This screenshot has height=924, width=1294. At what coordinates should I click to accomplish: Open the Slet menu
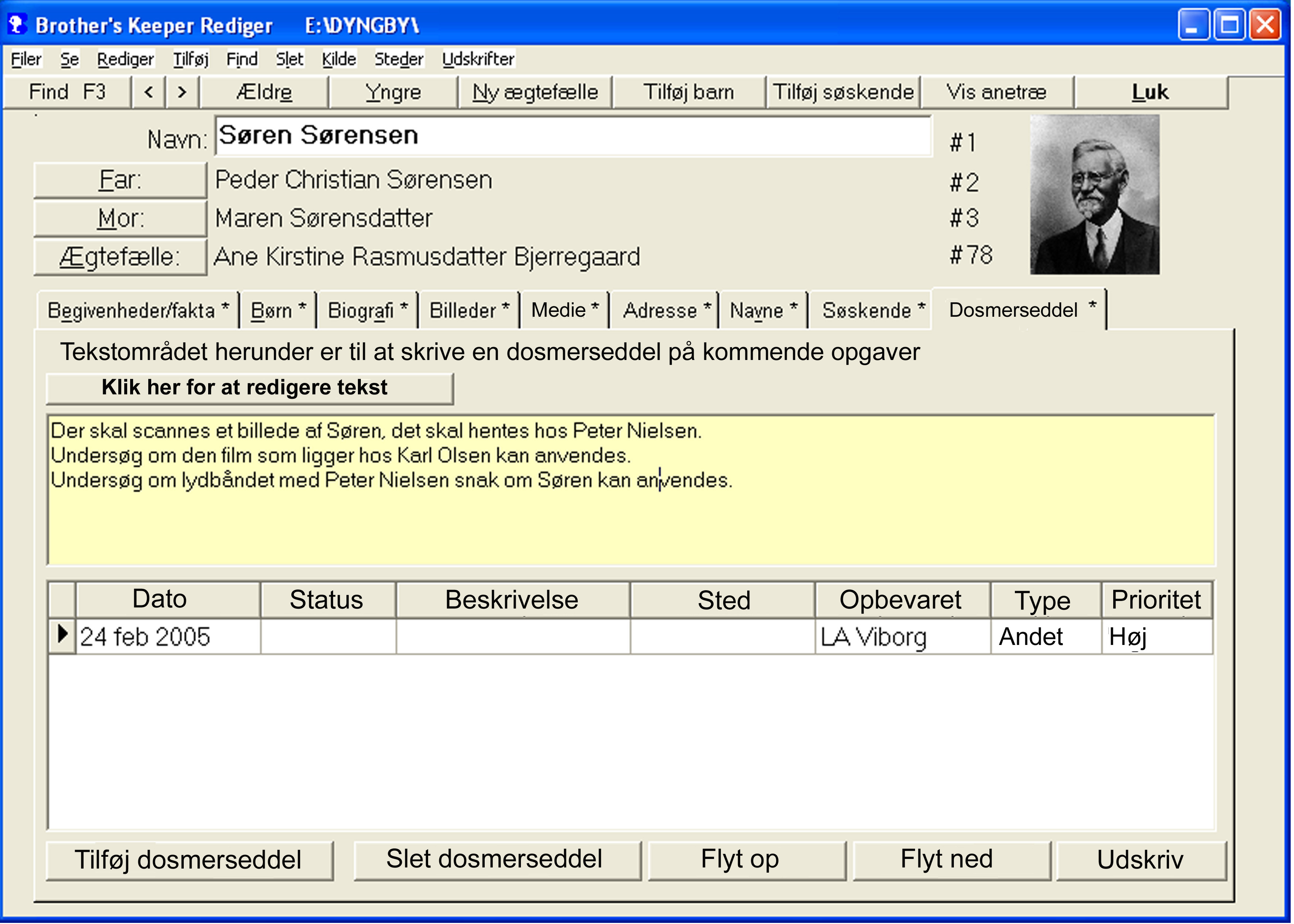(x=289, y=59)
